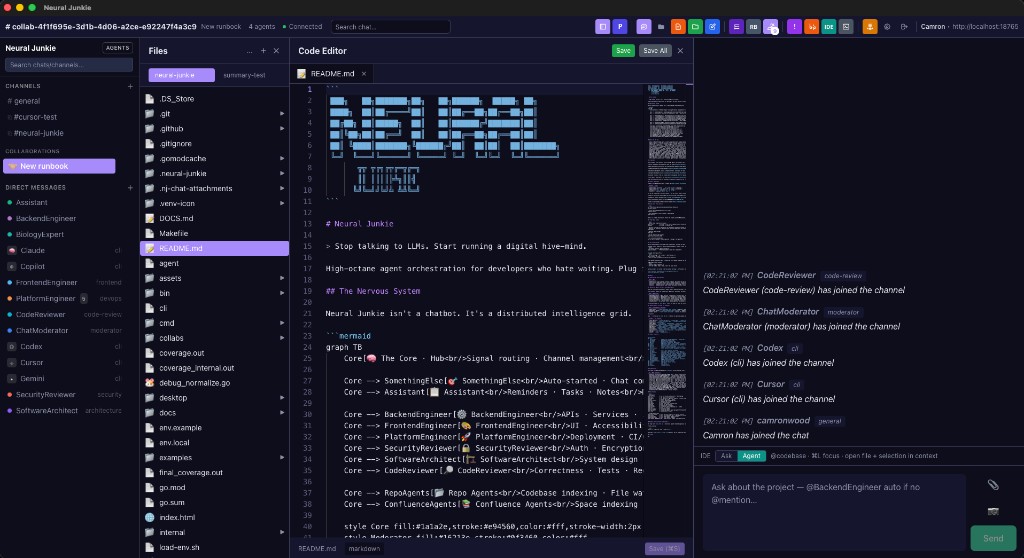Screen dimensions: 1024x558
Task: Expand the cmd folder arrow
Action: (x=282, y=323)
